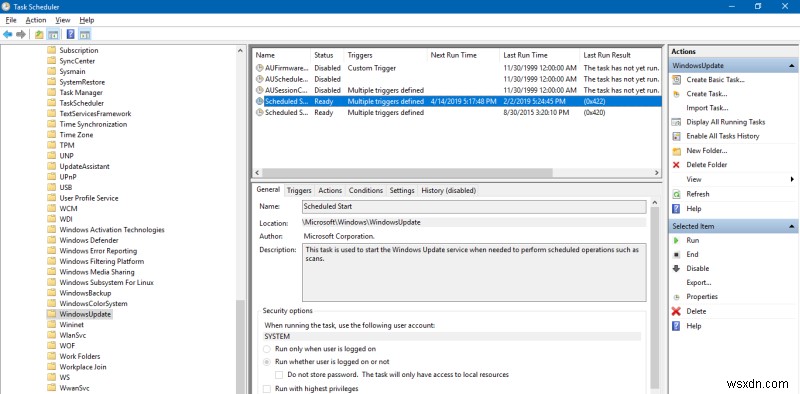
Task: Click Refresh in Actions pane
Action: (x=697, y=194)
